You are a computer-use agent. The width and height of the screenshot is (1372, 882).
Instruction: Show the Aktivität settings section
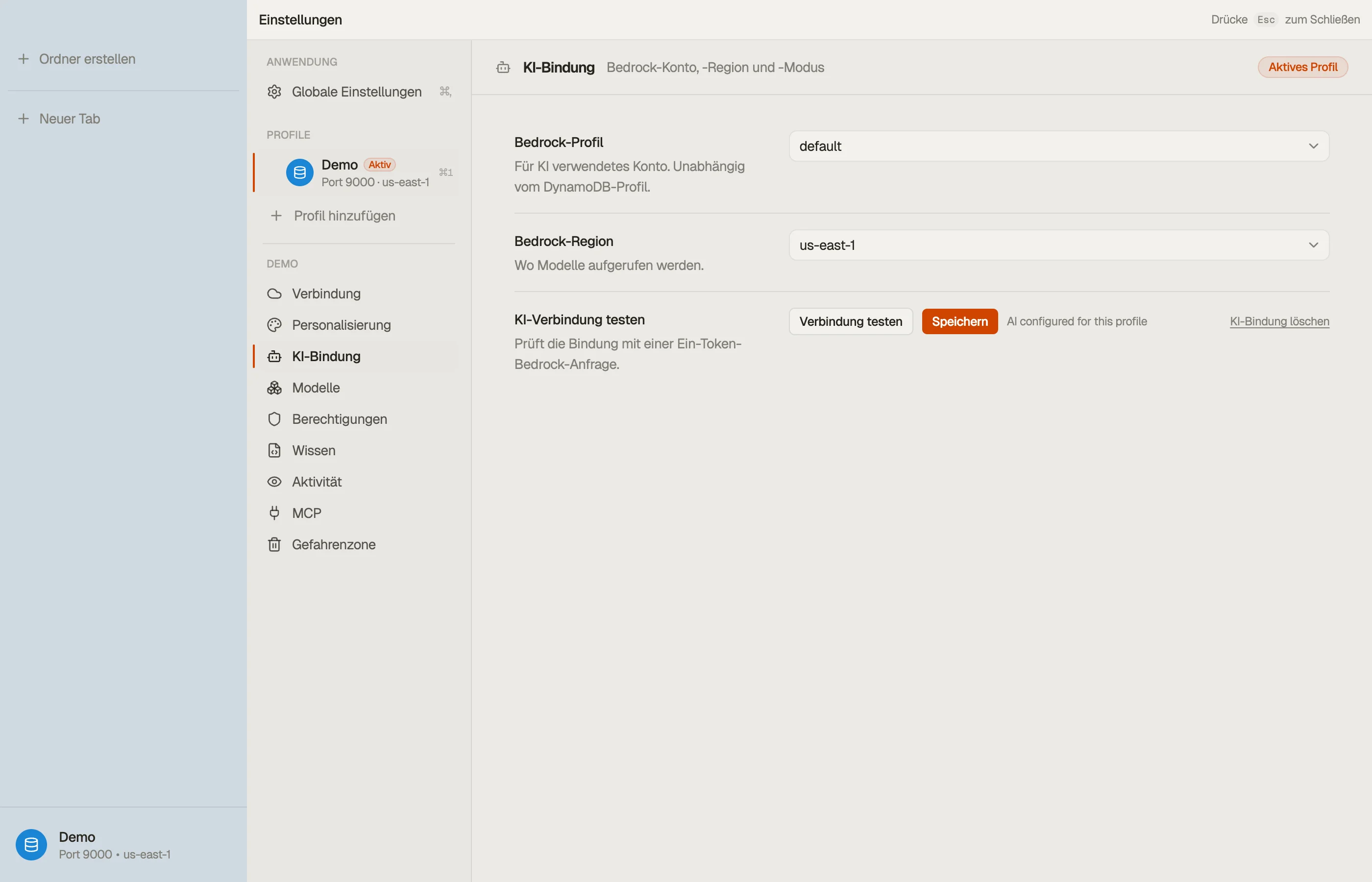coord(357,482)
